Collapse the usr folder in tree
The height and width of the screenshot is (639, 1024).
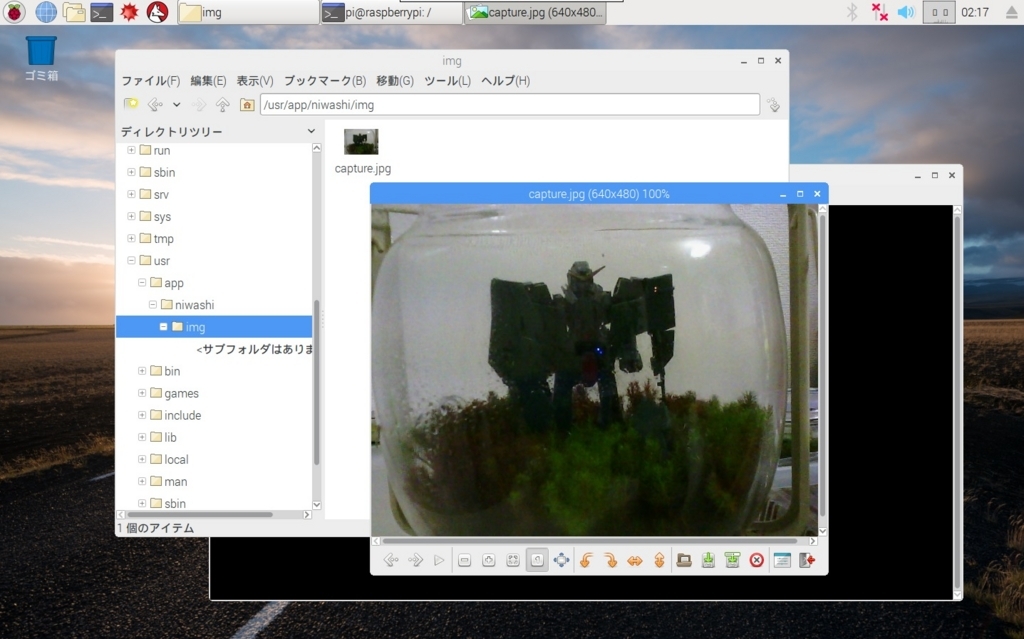(131, 261)
